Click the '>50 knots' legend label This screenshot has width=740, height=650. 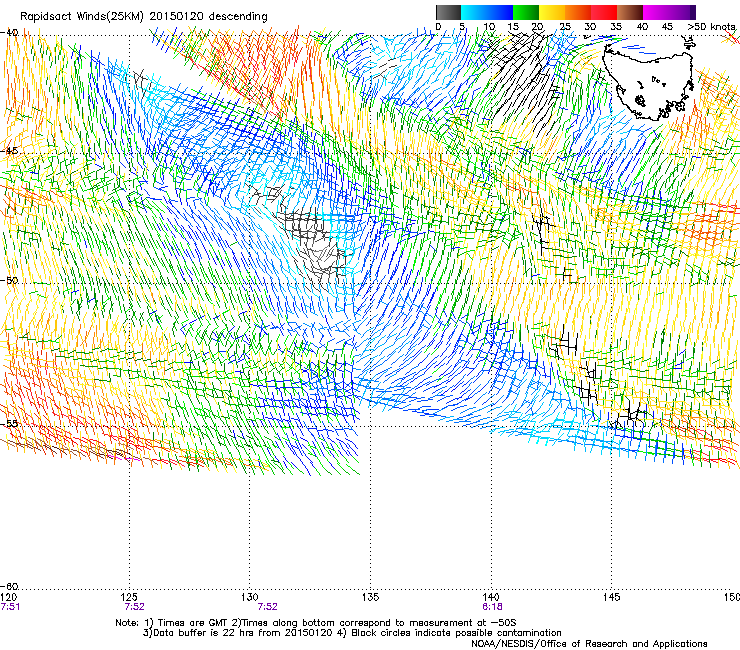point(711,27)
